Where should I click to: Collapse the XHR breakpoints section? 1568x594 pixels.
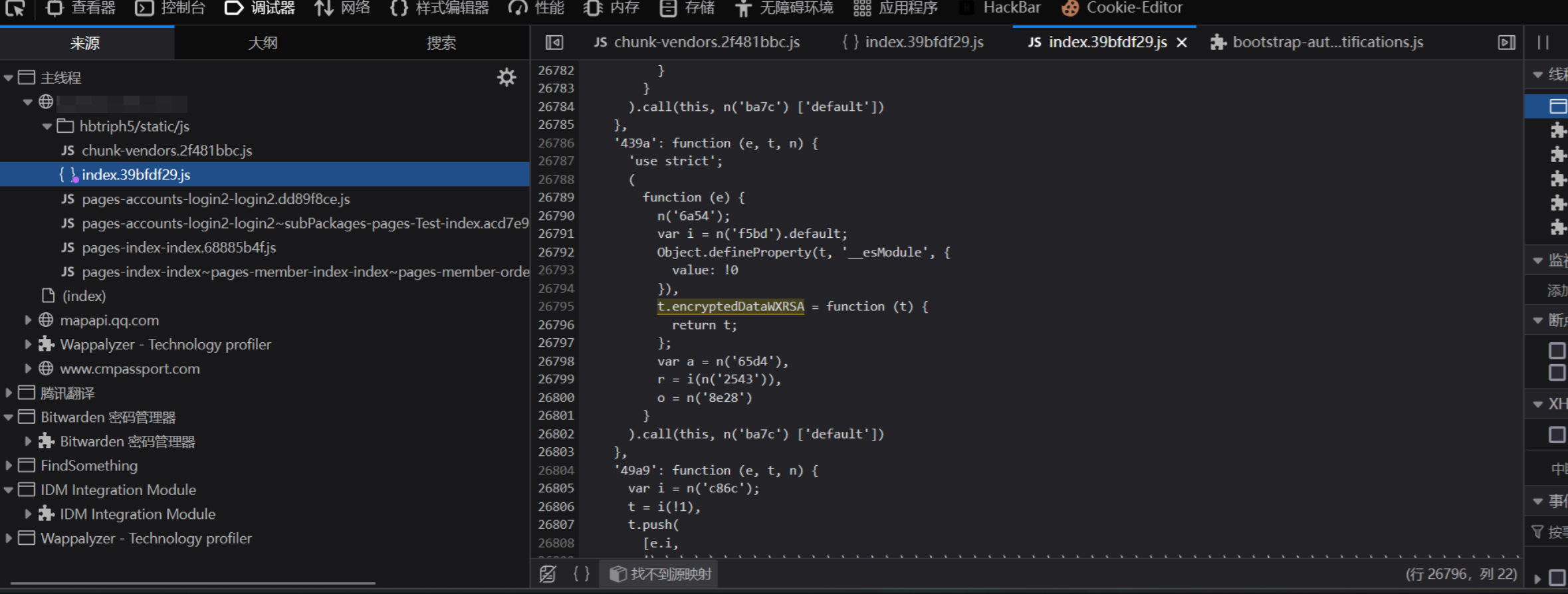pos(1537,404)
